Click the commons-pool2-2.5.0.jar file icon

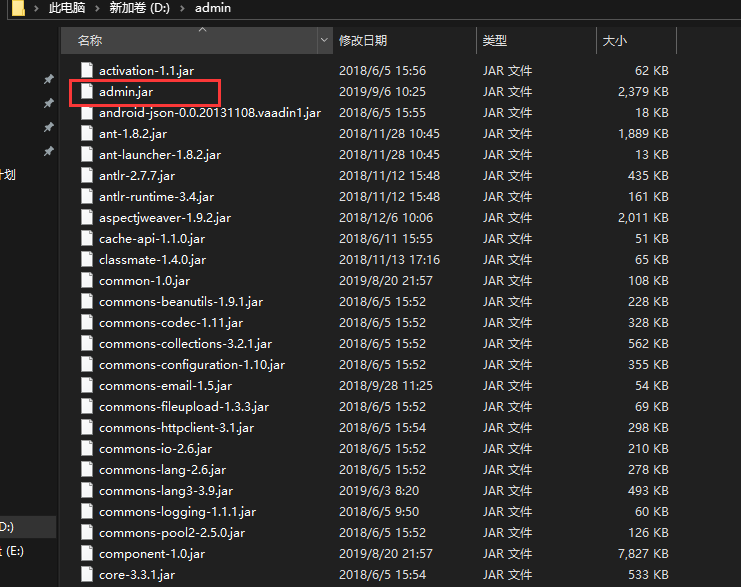(87, 532)
